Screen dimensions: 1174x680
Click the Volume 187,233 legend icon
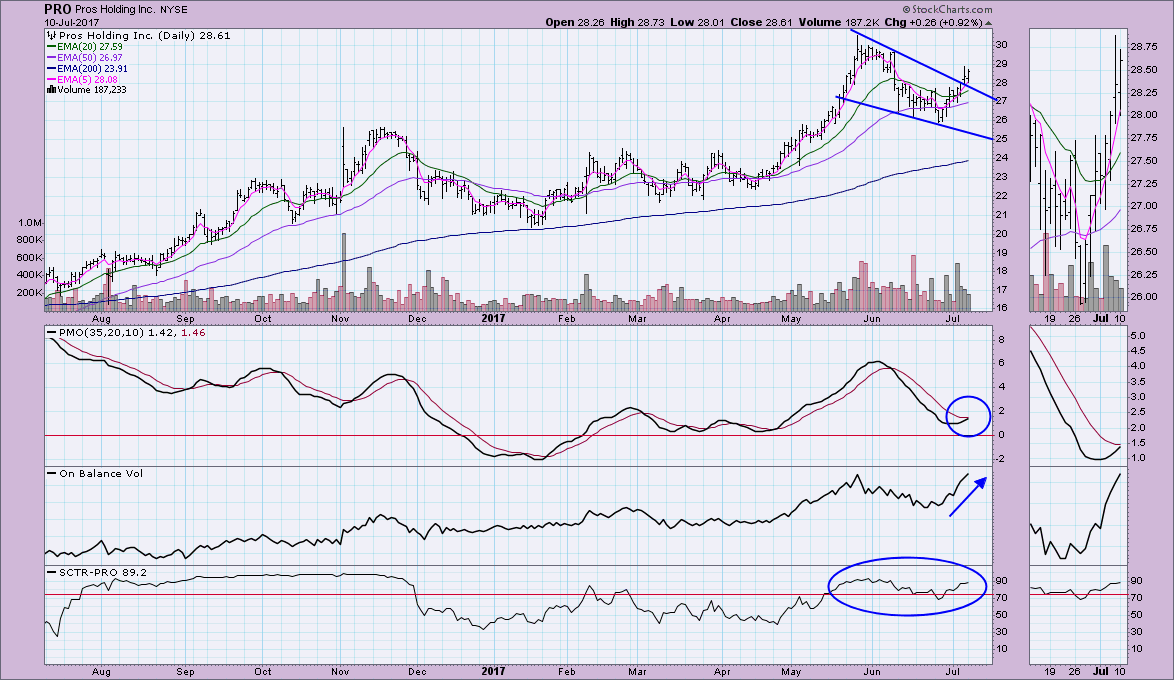pos(51,90)
